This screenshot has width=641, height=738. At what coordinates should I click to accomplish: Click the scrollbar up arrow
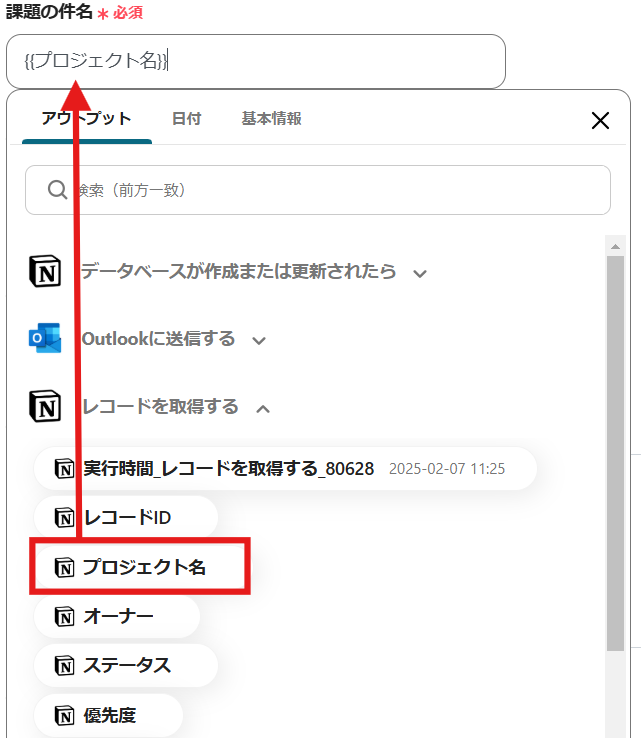click(615, 246)
